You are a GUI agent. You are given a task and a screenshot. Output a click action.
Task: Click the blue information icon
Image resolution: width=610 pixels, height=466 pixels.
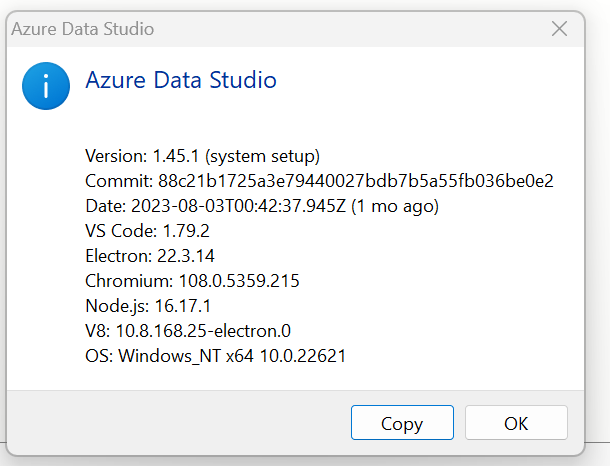(46, 87)
